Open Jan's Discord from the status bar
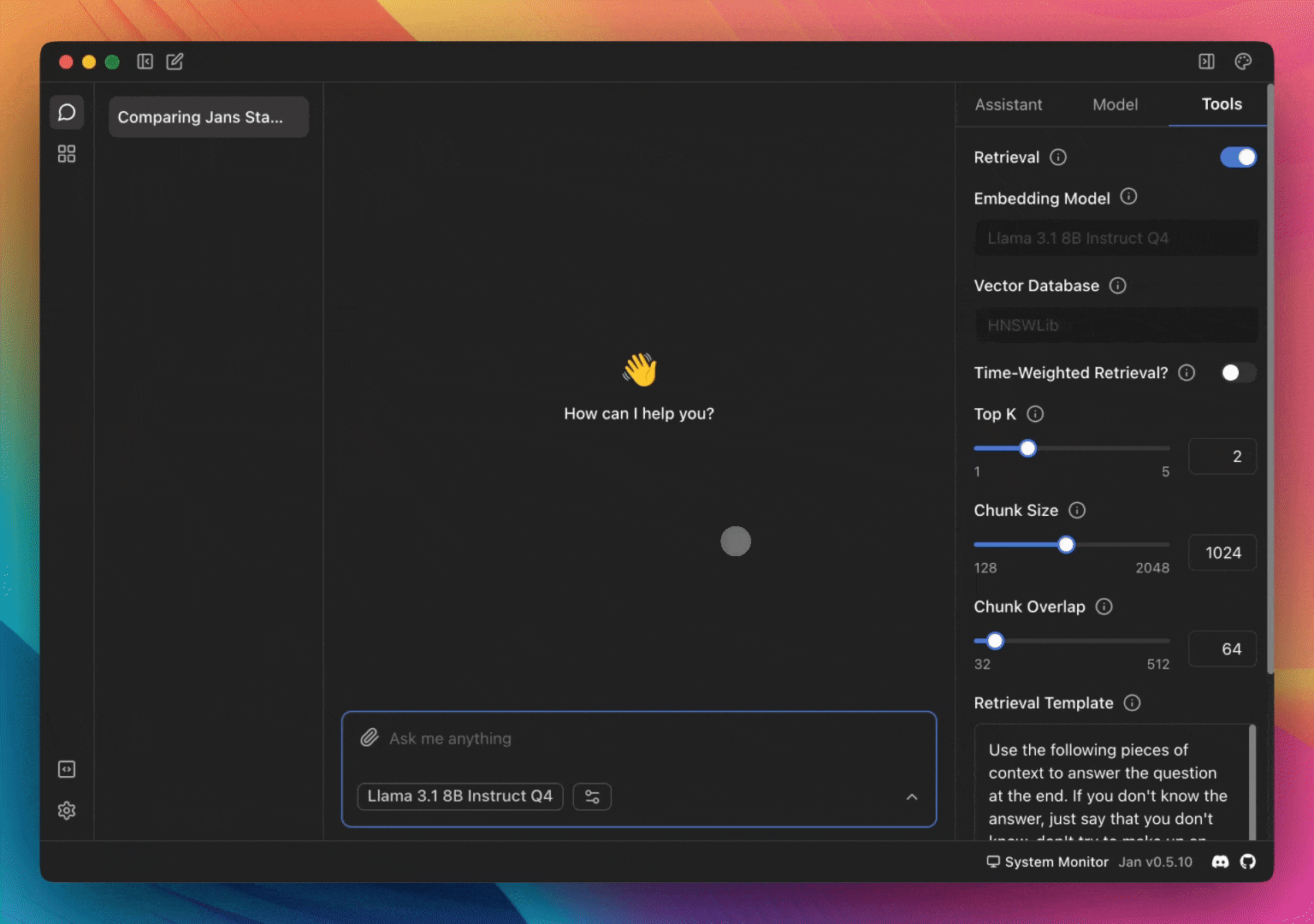The width and height of the screenshot is (1314, 924). point(1221,862)
